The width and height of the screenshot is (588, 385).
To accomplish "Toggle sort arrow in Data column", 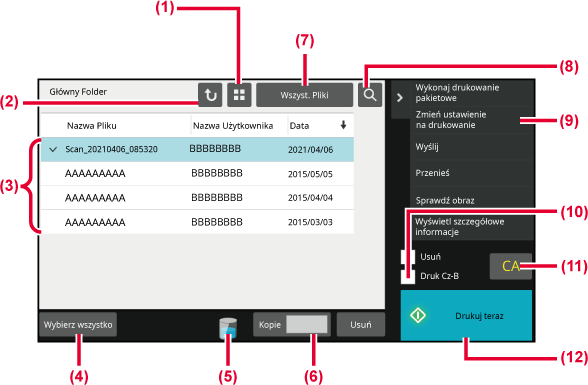I will [343, 125].
